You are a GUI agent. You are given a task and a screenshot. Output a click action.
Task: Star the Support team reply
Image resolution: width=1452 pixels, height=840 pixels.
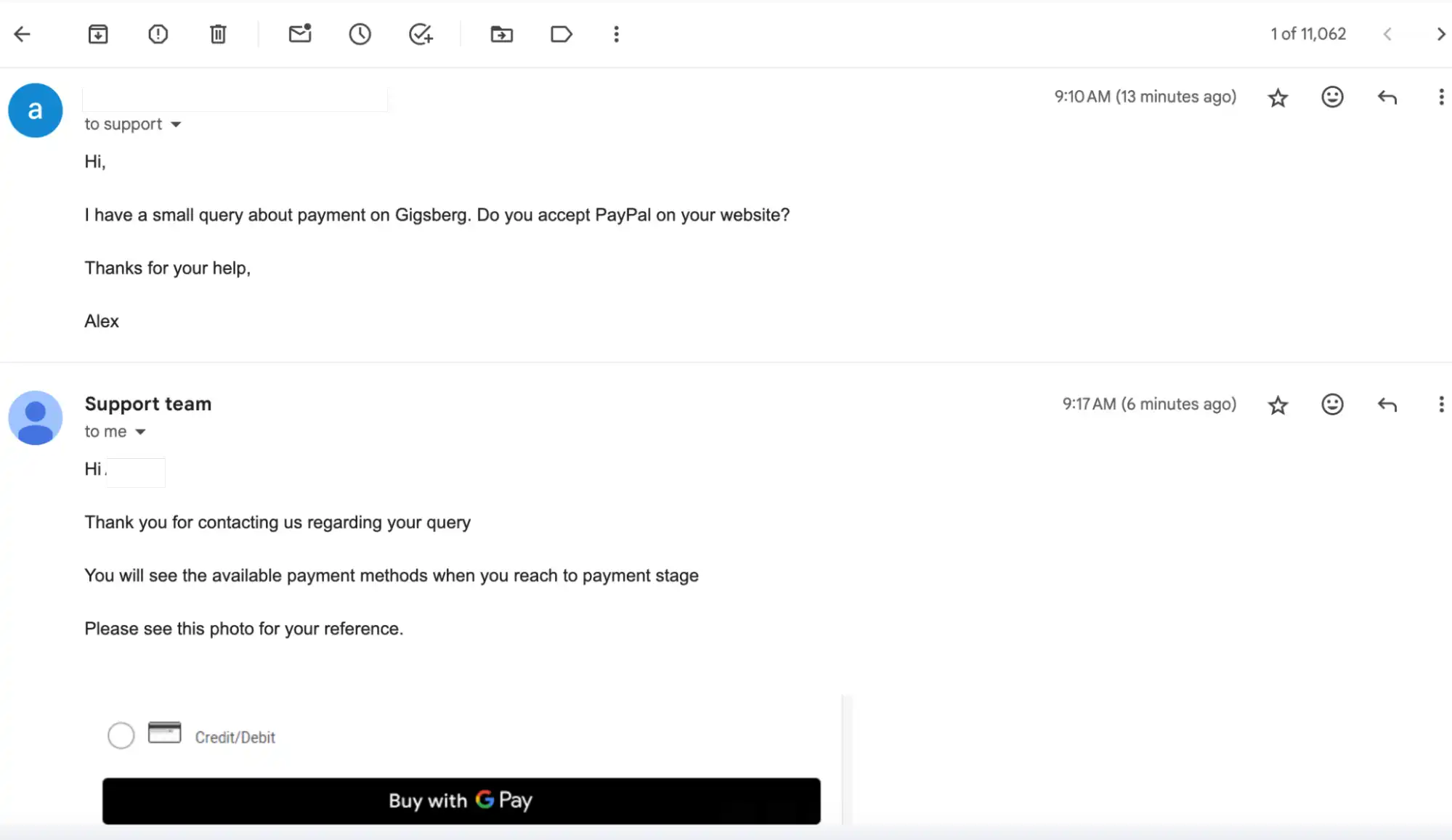[1278, 404]
